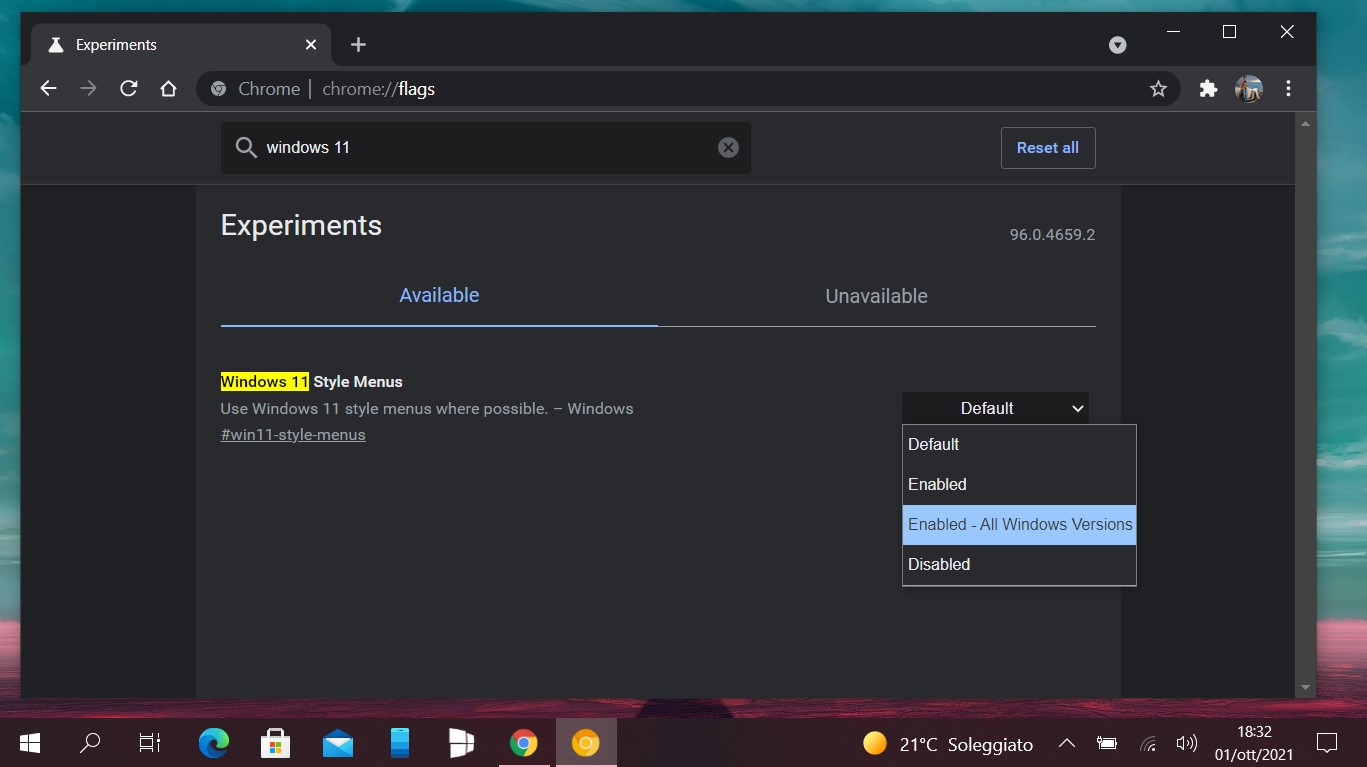The width and height of the screenshot is (1367, 767).
Task: Click the Default dropdown selector
Action: click(995, 408)
